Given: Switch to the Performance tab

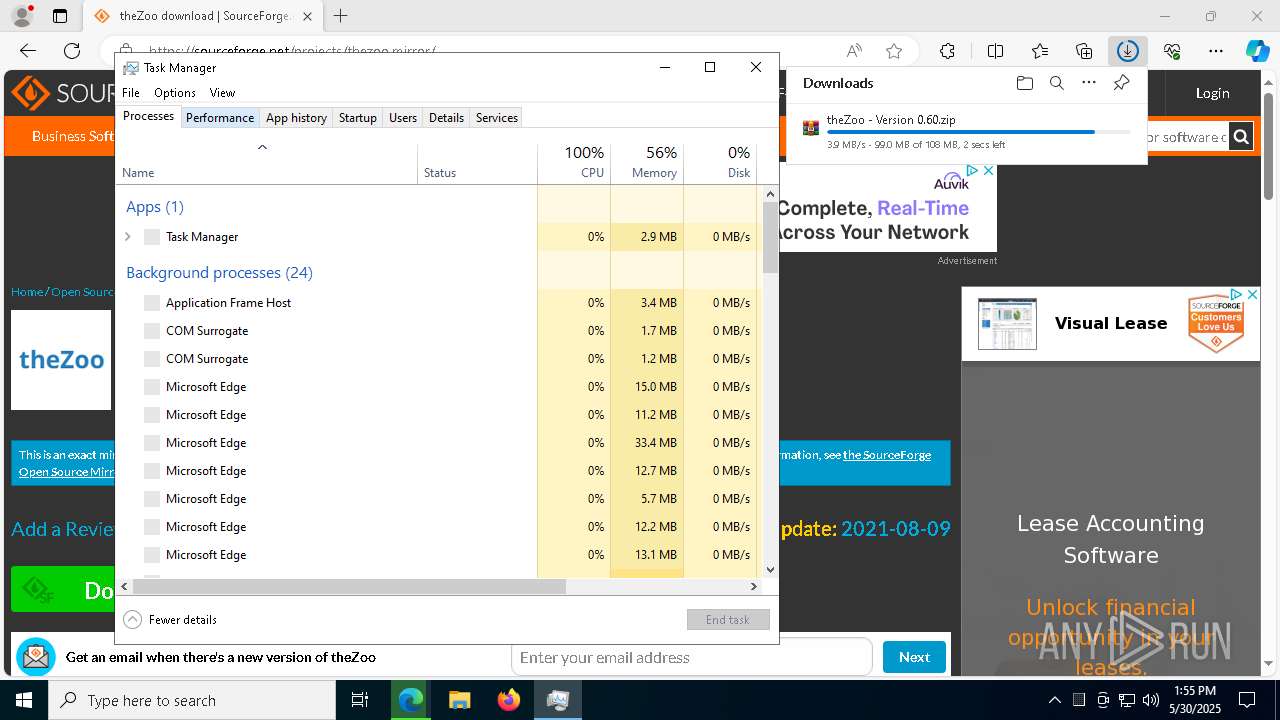Looking at the screenshot, I should click(x=220, y=118).
